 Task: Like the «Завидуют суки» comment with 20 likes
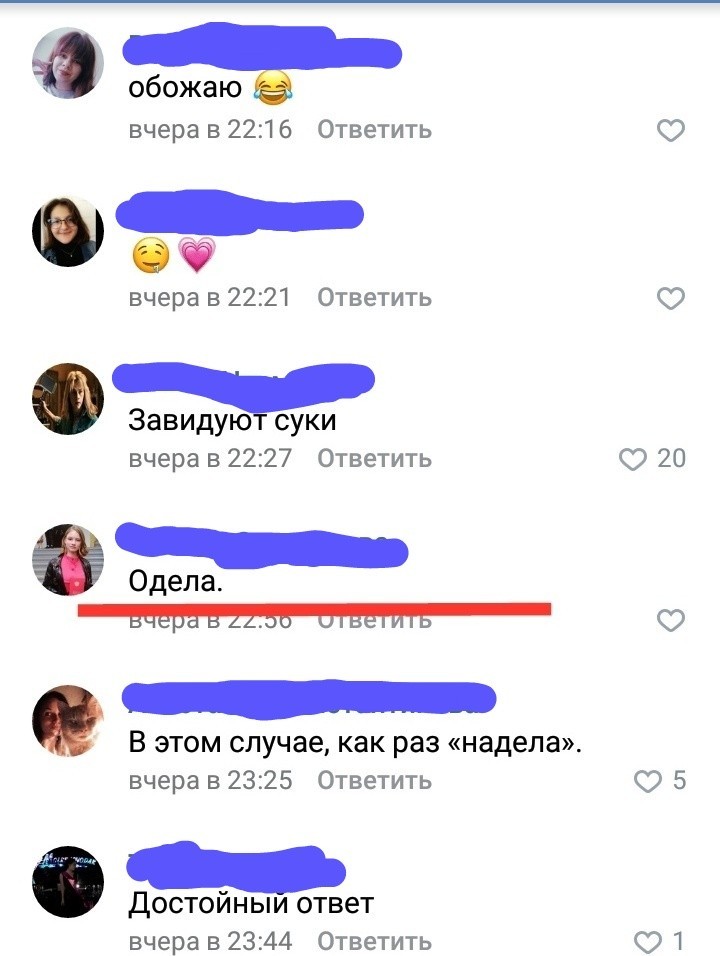click(x=633, y=459)
